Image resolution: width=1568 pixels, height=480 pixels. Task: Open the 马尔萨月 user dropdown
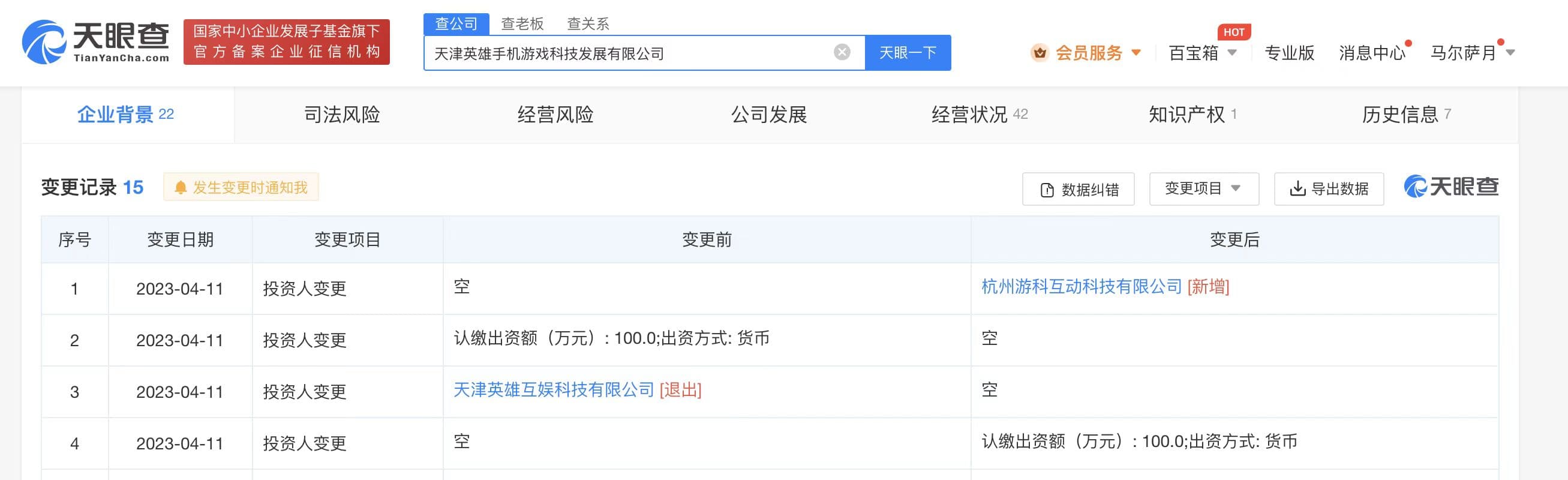(1472, 53)
